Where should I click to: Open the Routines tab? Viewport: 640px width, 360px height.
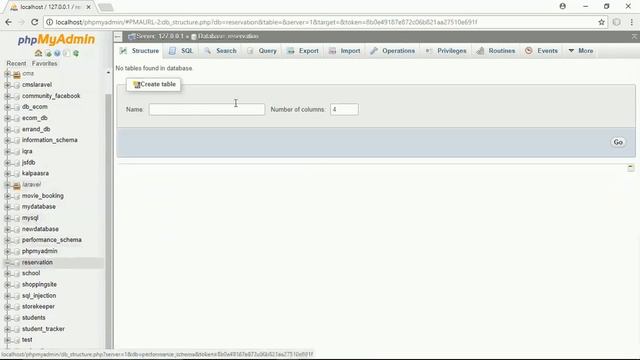click(496, 51)
